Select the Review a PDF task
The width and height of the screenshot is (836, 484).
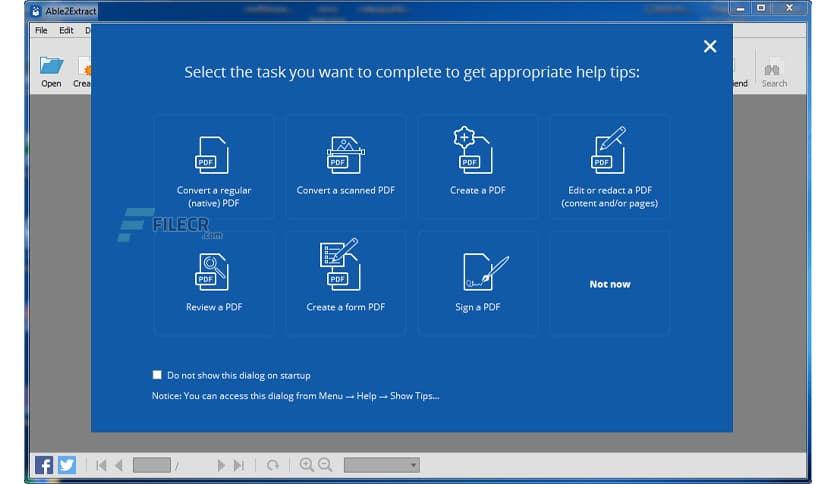click(x=214, y=283)
